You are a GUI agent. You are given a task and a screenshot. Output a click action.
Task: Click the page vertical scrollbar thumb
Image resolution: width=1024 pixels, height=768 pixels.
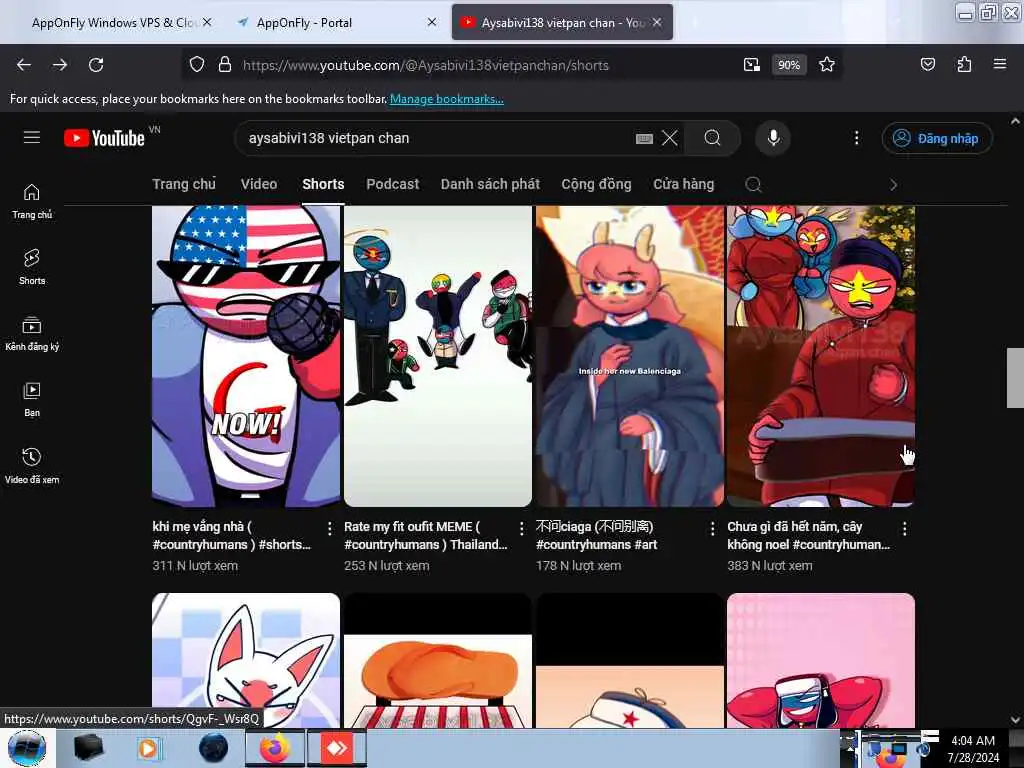[x=1015, y=378]
